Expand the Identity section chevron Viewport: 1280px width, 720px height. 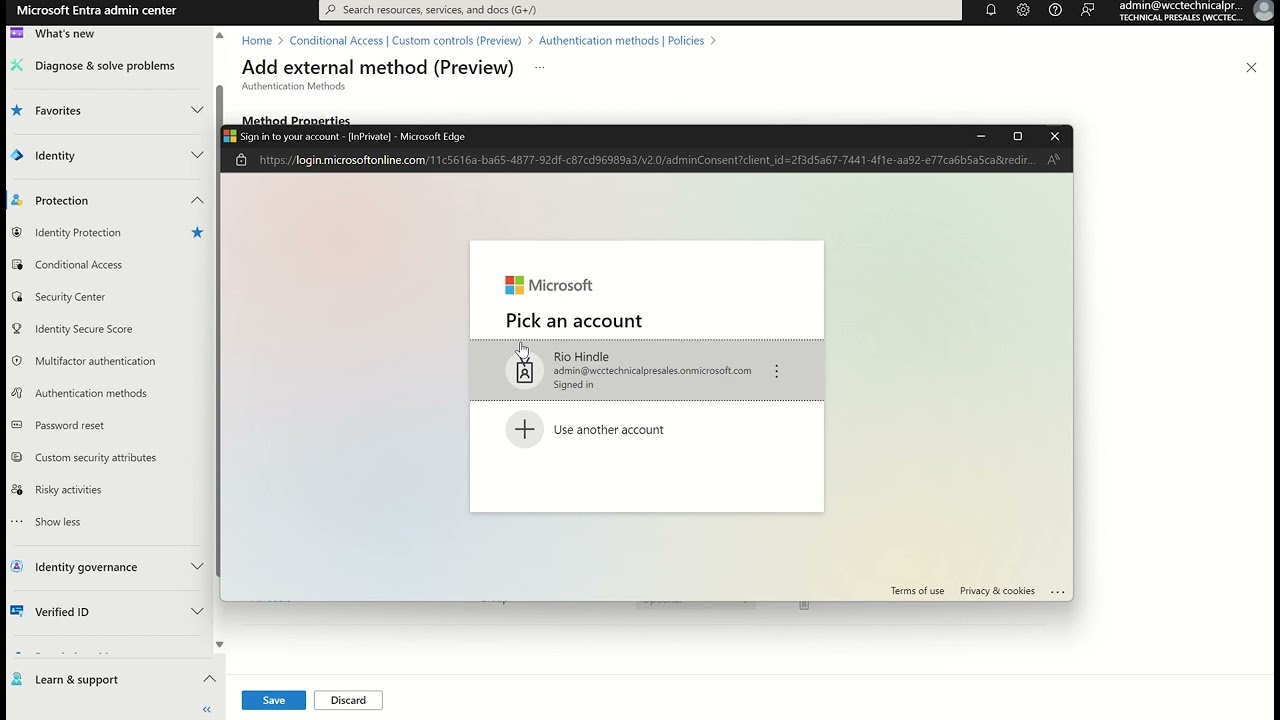click(197, 155)
